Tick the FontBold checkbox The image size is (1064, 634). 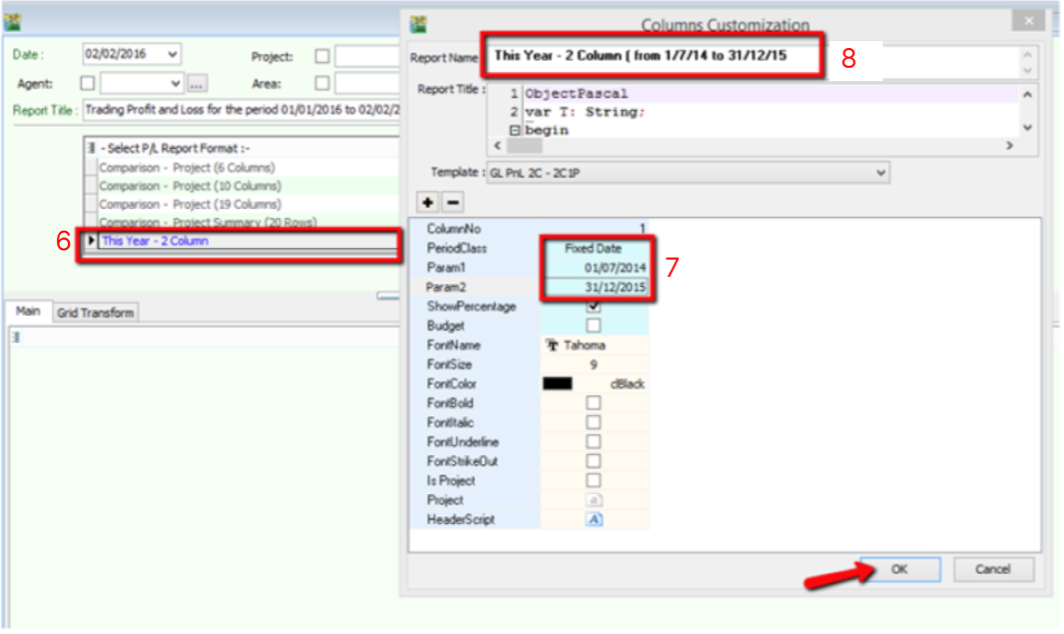[594, 403]
